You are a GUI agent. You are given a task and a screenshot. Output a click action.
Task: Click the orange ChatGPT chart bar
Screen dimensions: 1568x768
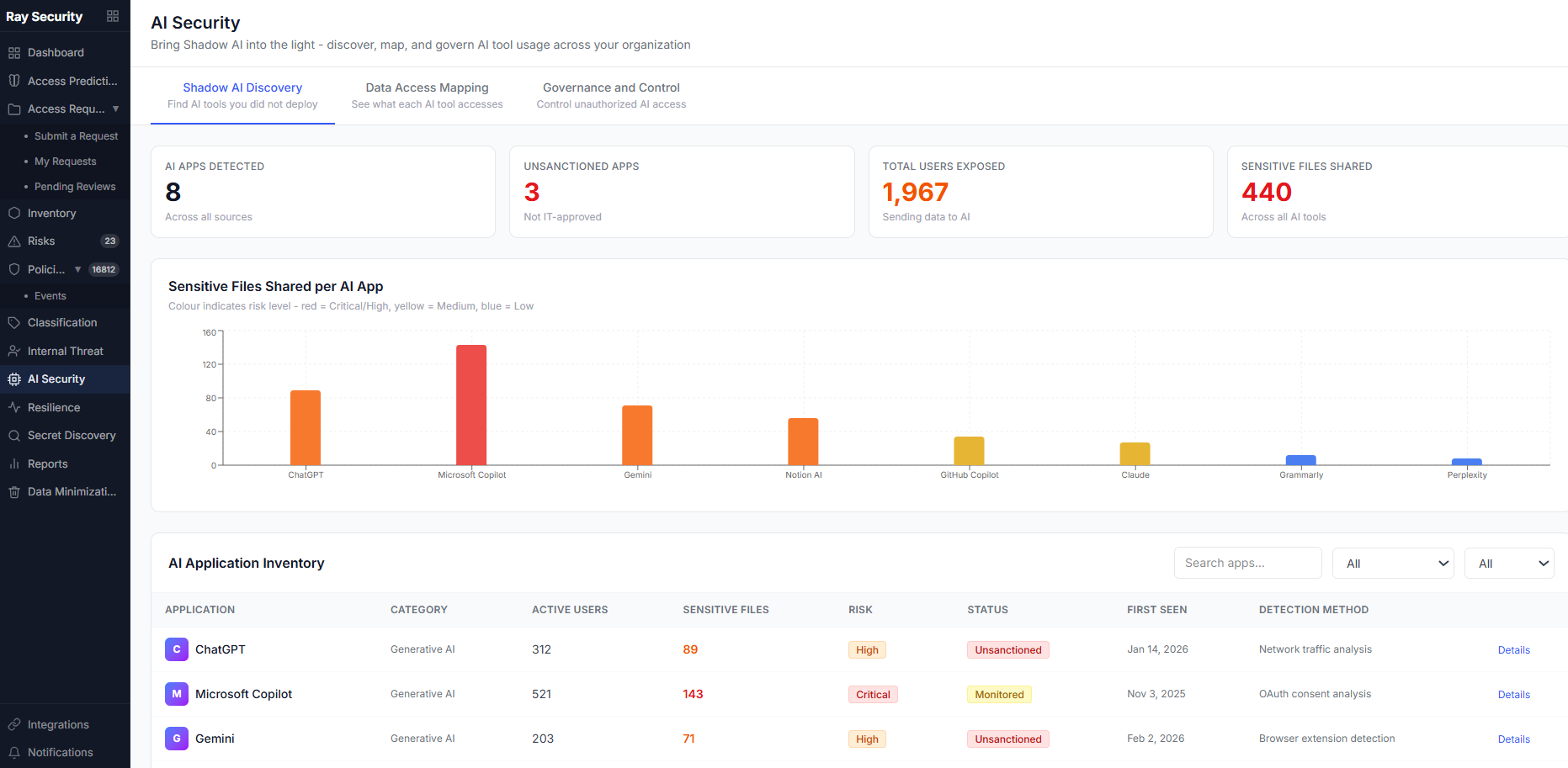click(306, 427)
